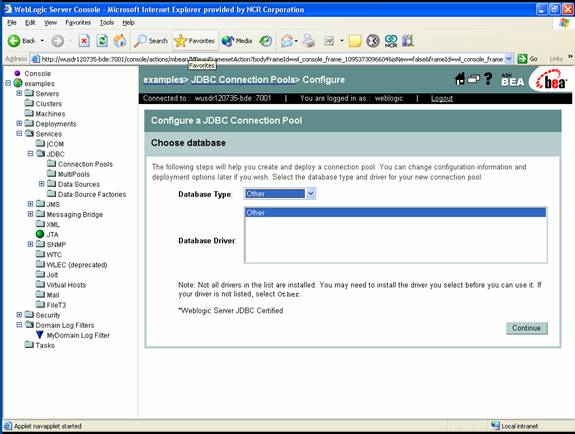Select Console in navigation tree

[x=37, y=73]
